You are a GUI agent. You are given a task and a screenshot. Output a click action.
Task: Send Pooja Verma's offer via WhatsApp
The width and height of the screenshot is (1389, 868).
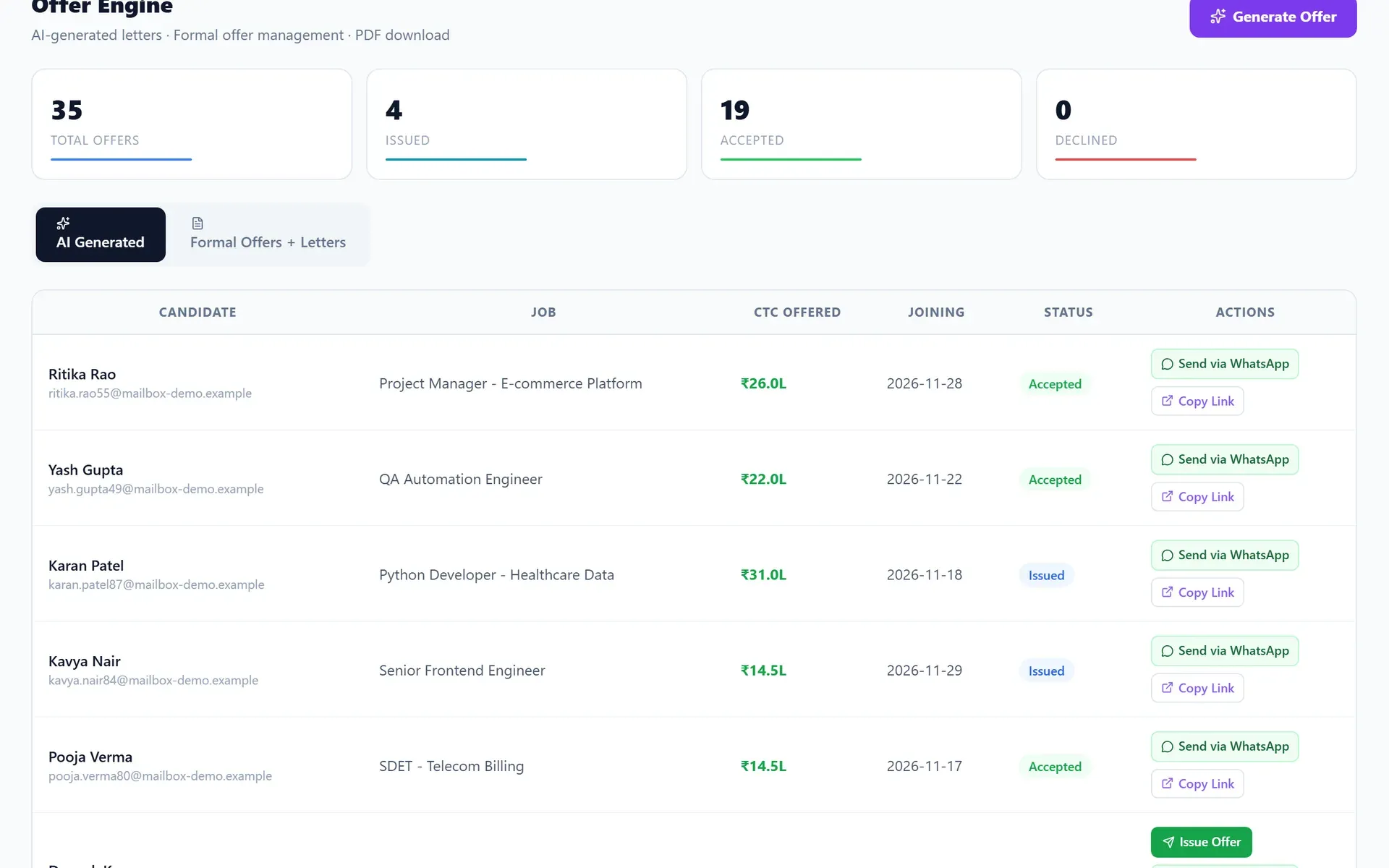(x=1225, y=746)
